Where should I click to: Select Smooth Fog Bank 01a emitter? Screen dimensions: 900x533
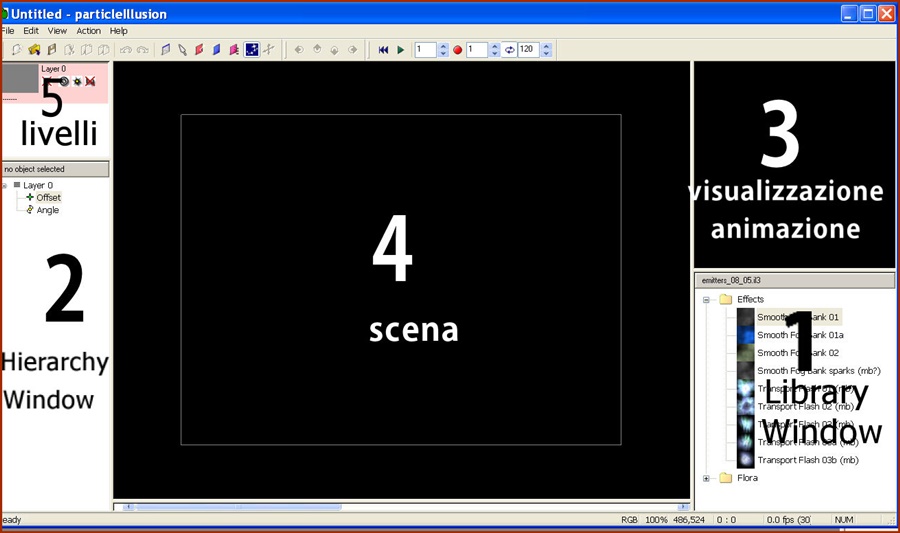(x=800, y=334)
